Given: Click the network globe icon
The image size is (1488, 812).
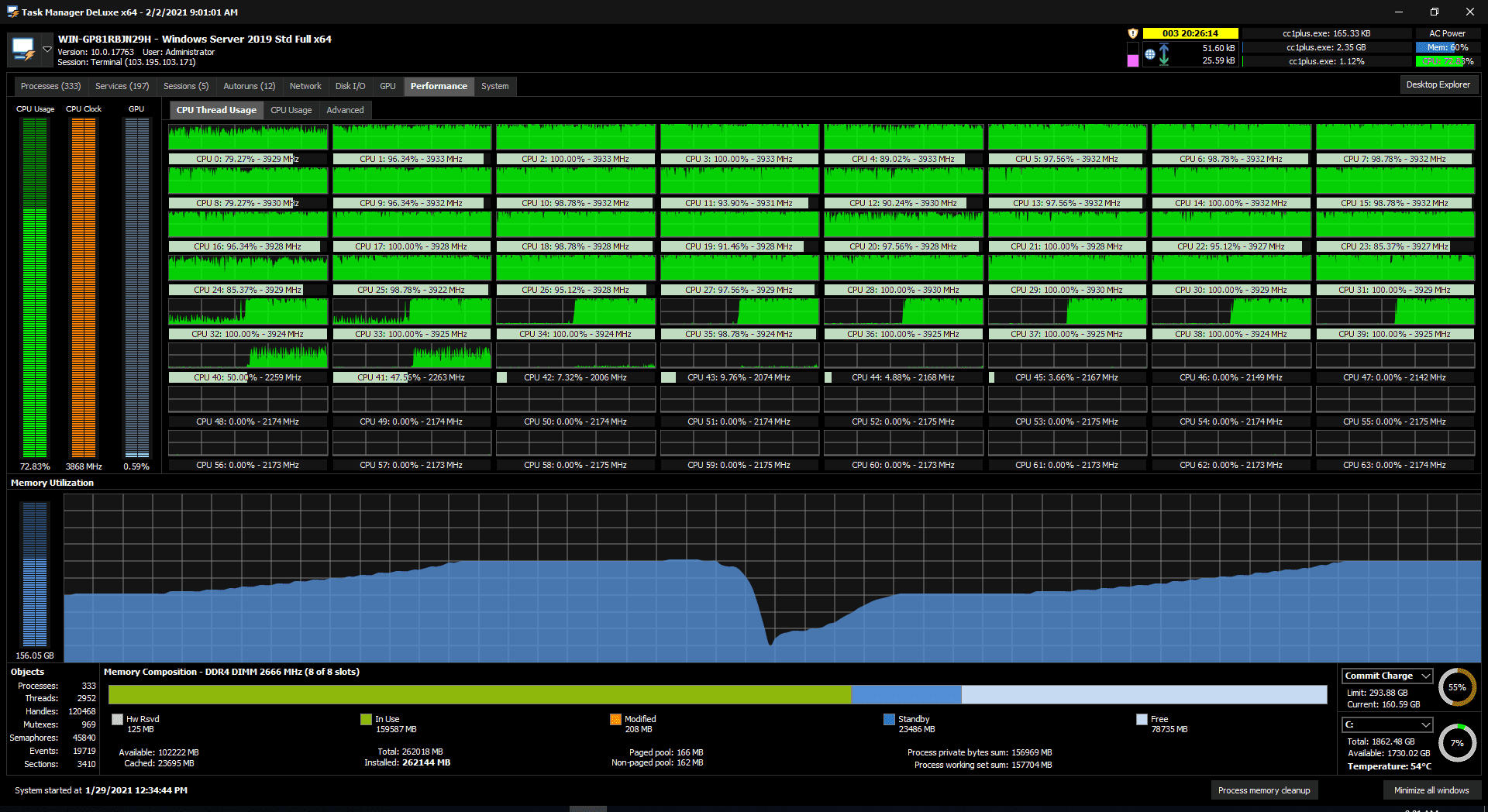Looking at the screenshot, I should [x=1150, y=54].
